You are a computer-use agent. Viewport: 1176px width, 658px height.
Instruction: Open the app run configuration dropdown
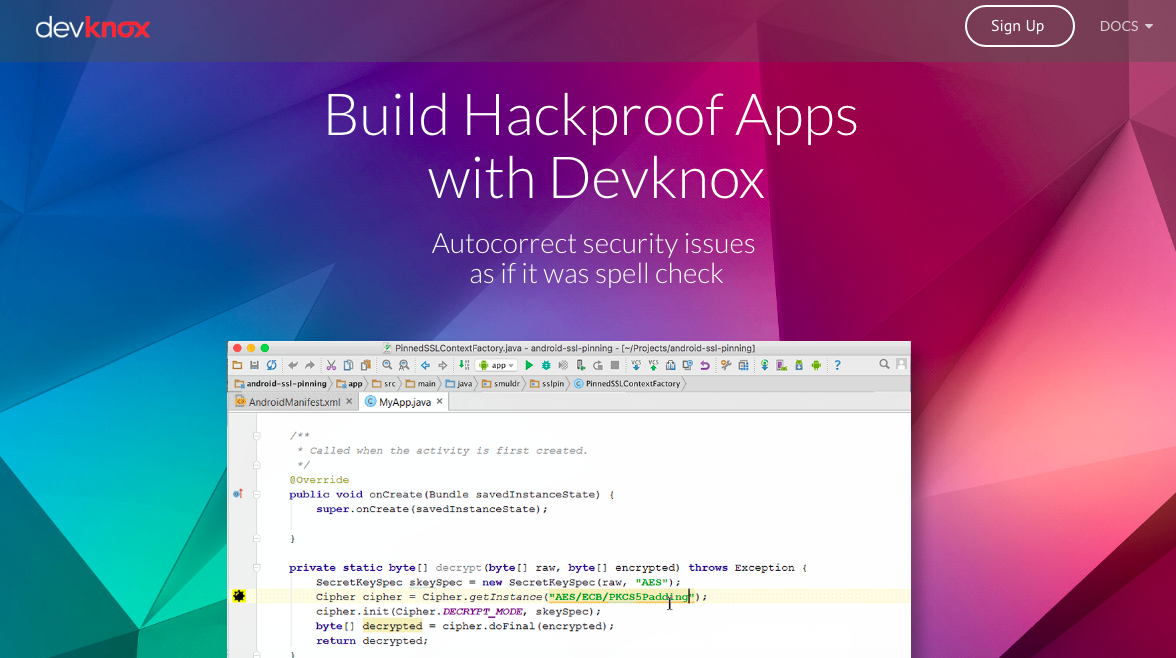496,365
